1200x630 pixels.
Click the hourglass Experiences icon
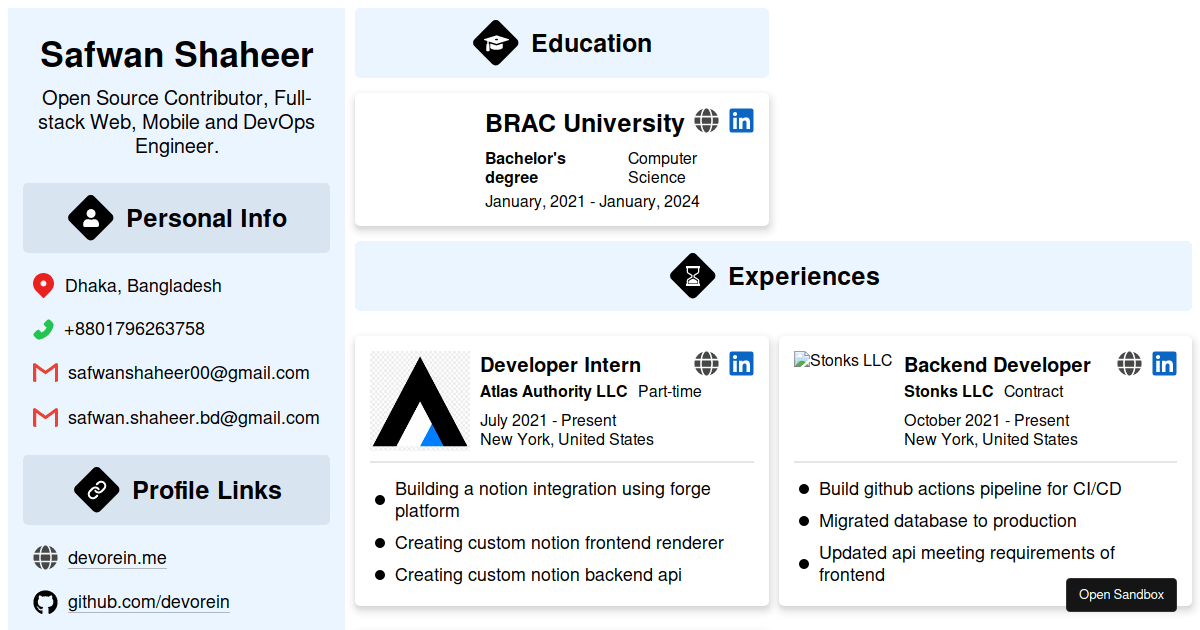693,276
